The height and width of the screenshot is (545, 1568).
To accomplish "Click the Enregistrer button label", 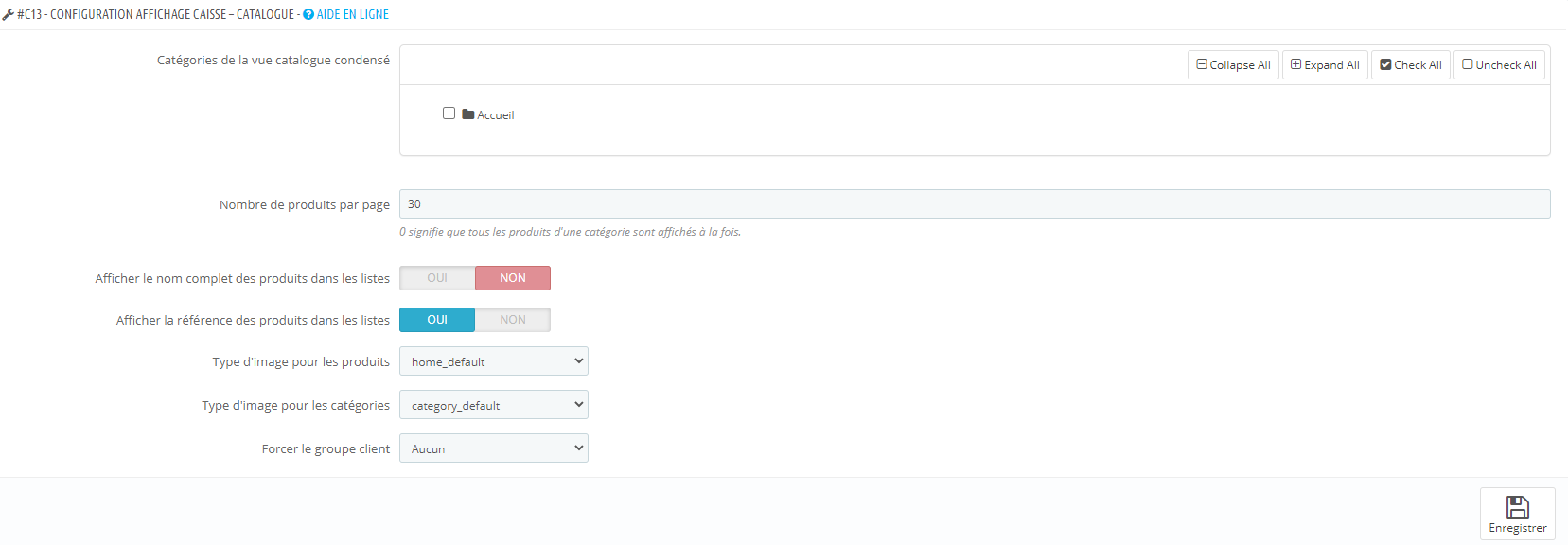I will (1518, 528).
